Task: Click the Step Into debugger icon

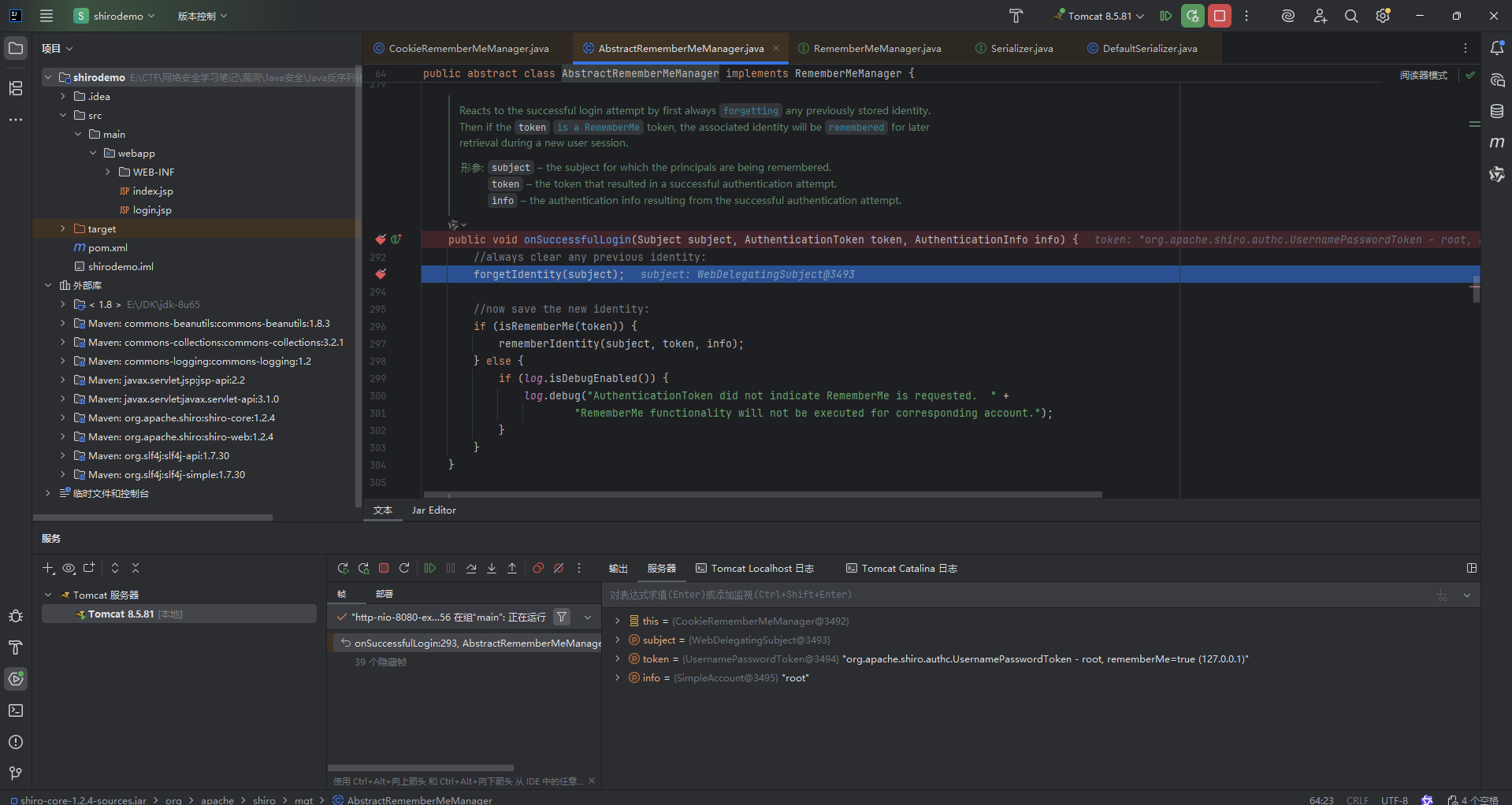Action: coord(492,568)
